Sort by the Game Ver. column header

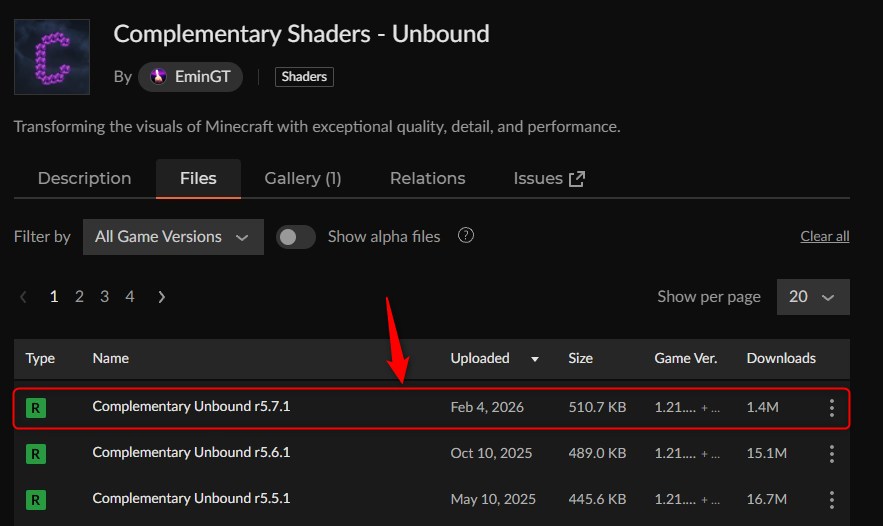685,358
